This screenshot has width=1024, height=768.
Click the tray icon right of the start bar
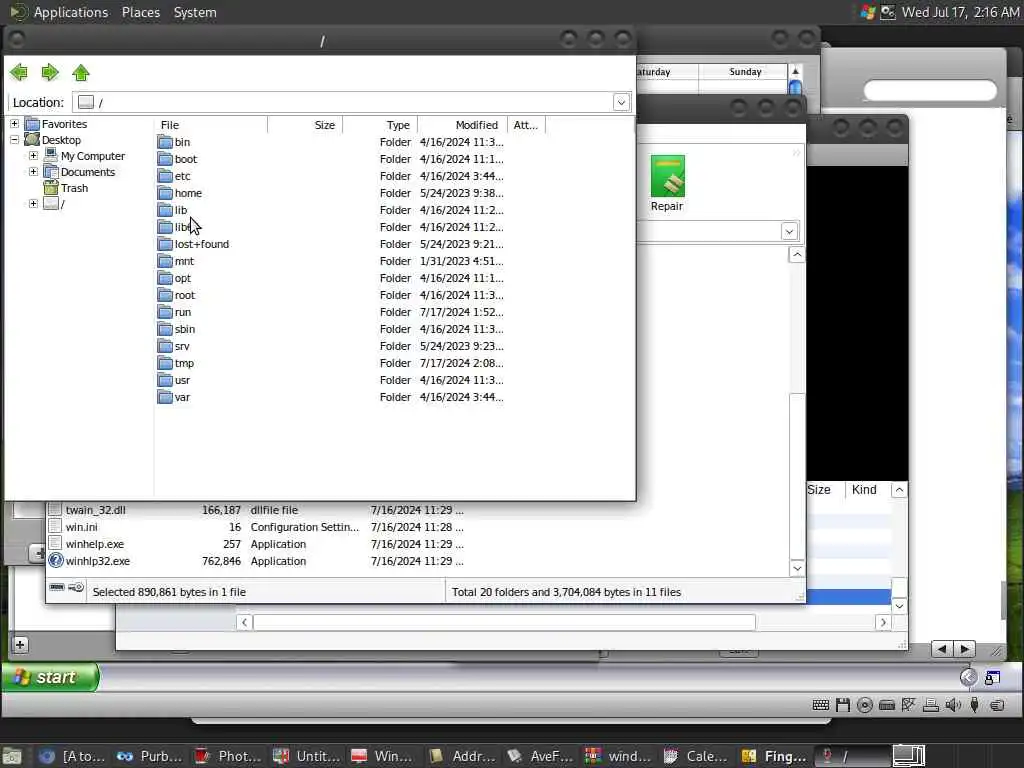992,678
